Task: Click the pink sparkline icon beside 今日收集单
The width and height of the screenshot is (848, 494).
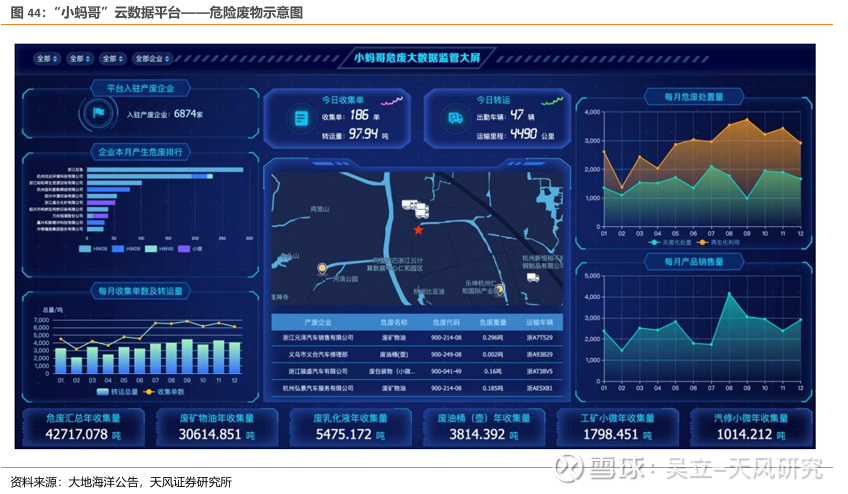Action: [x=392, y=101]
